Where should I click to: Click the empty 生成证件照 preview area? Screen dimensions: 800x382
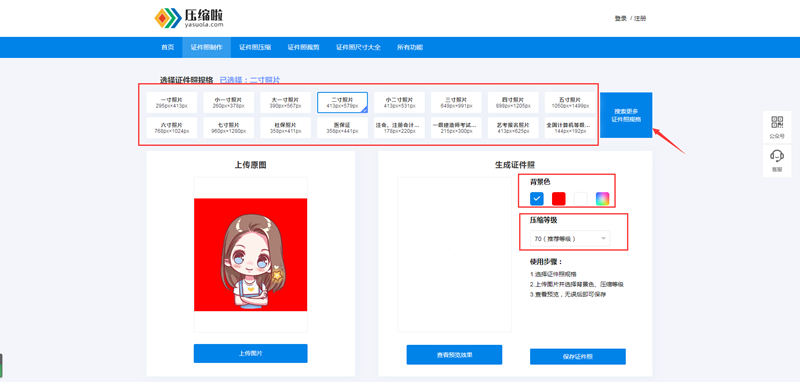[454, 254]
